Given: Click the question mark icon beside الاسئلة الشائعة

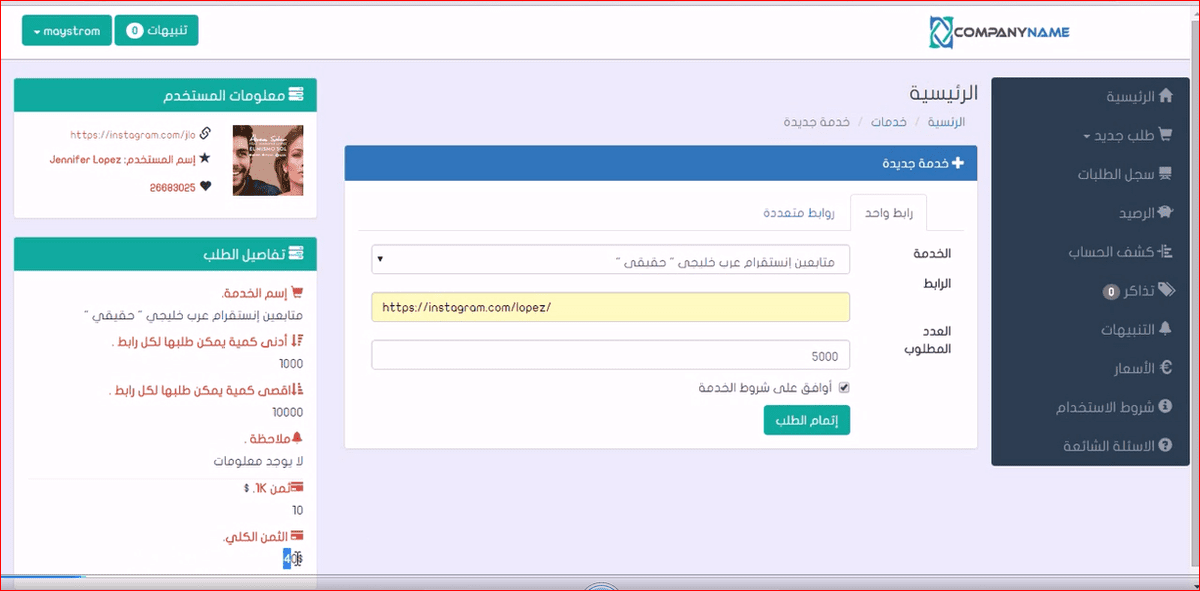Looking at the screenshot, I should tap(1165, 446).
